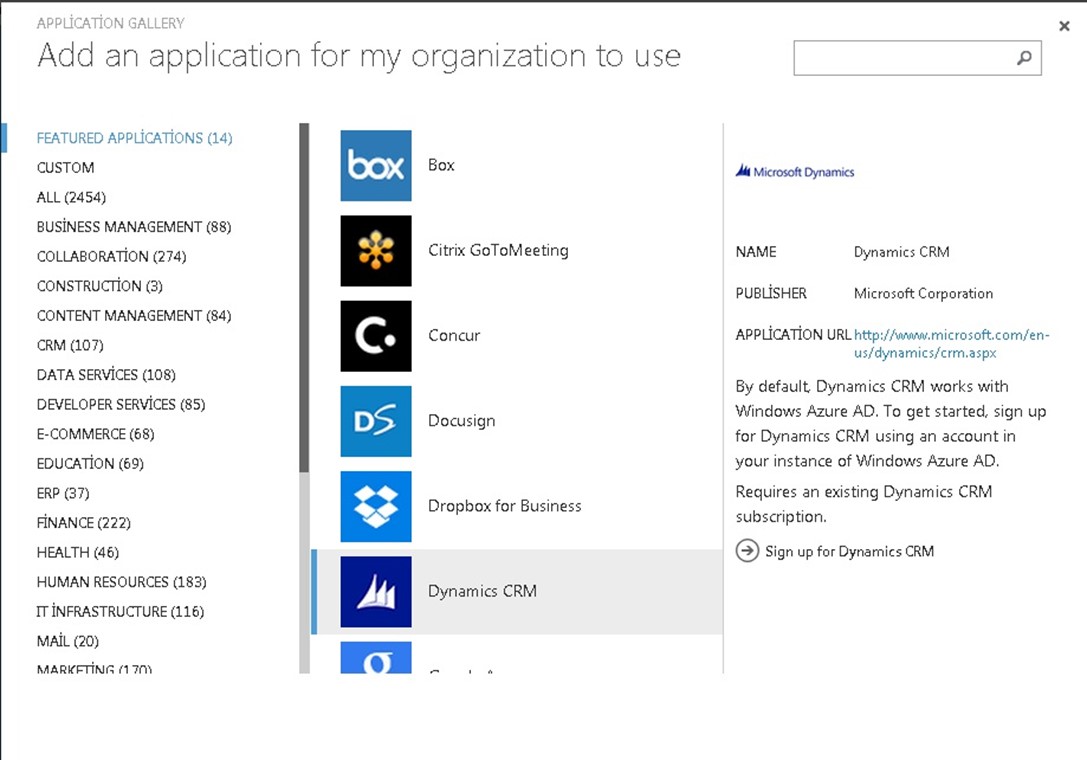Click the Dynamics CRM name value in details

click(x=902, y=252)
